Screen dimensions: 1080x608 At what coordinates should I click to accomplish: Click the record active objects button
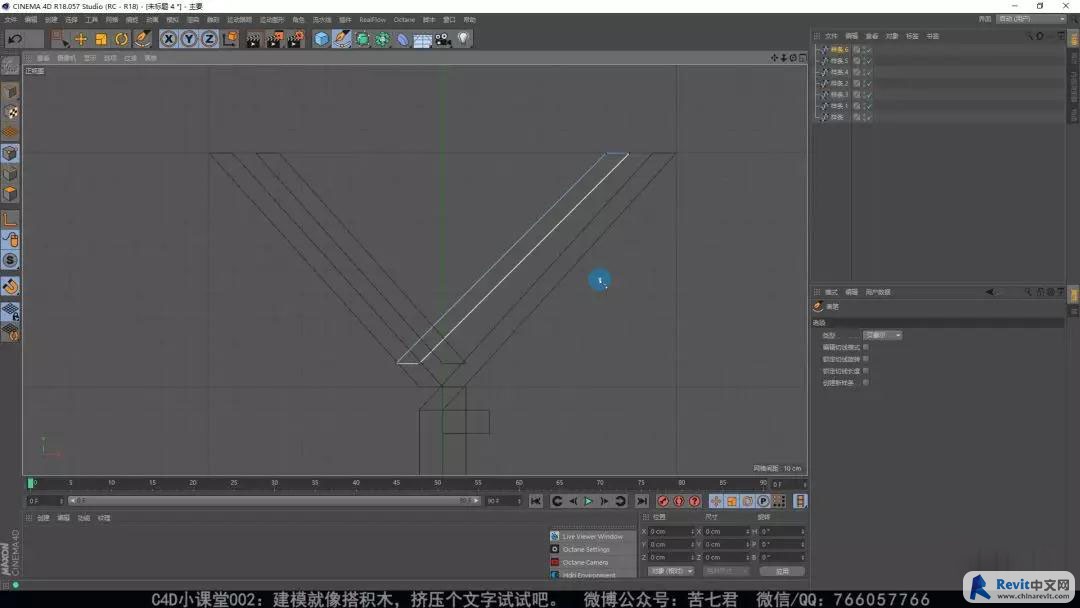coord(663,501)
